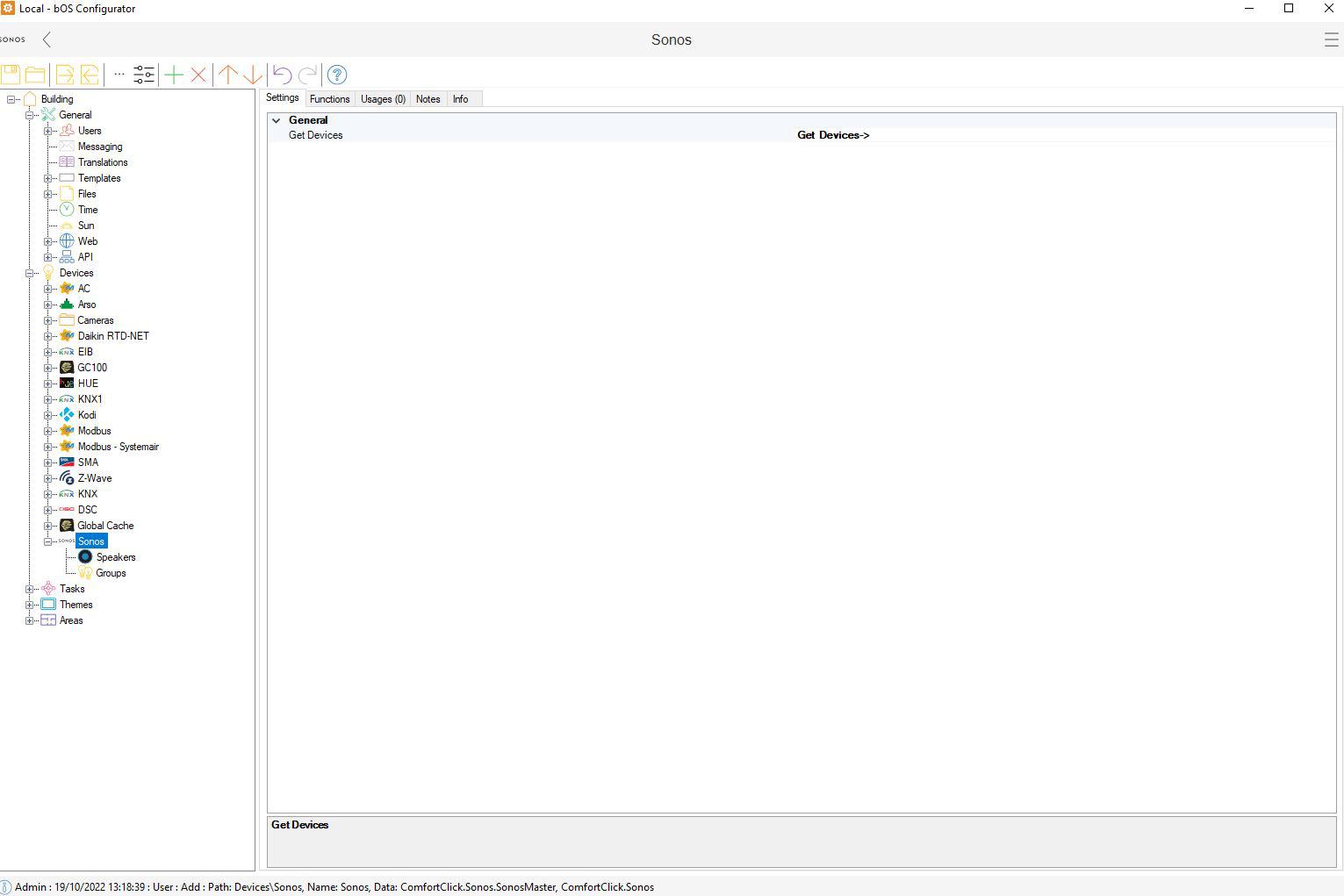
Task: Switch to the Settings tab
Action: (283, 98)
